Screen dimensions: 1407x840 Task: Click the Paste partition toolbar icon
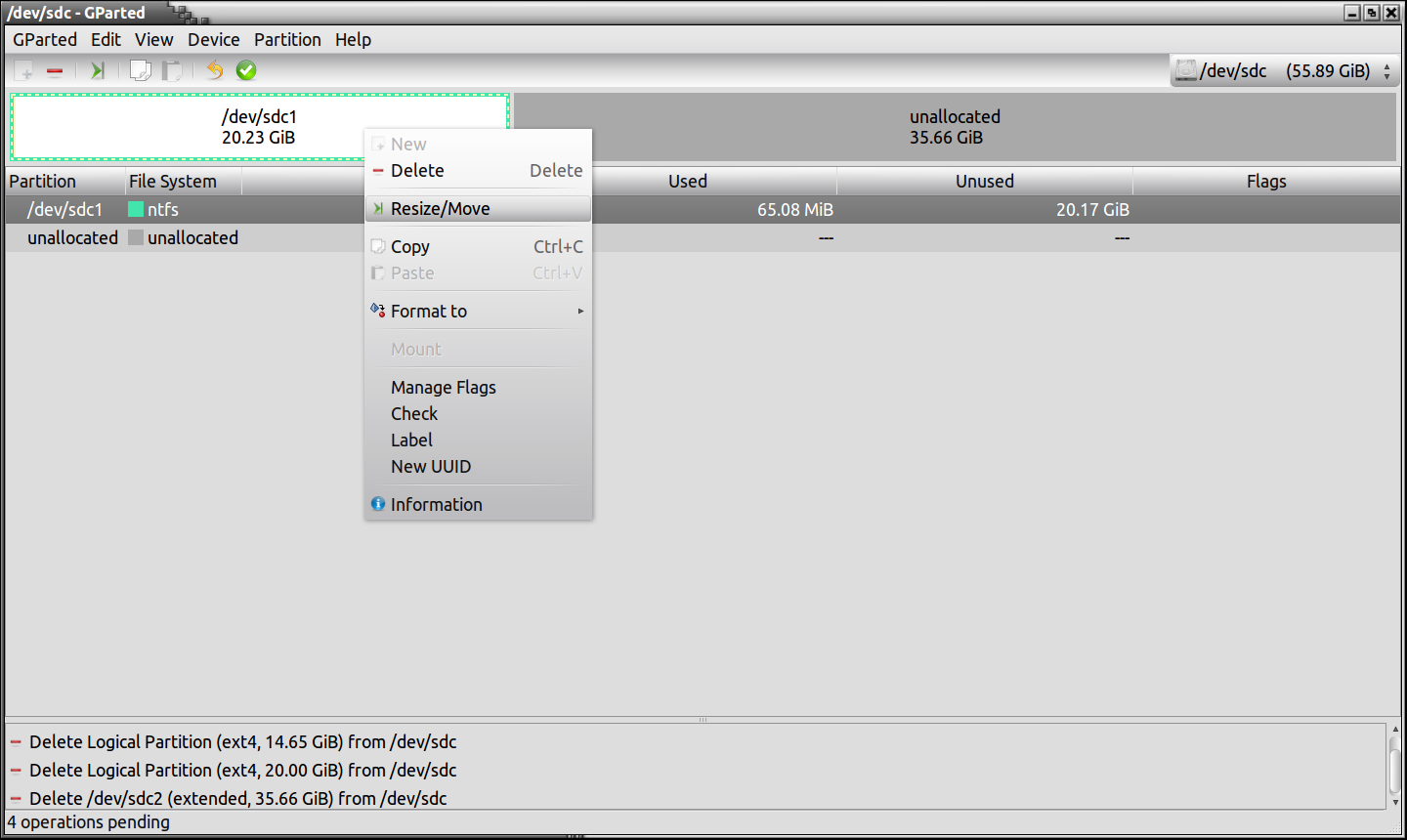coord(172,70)
